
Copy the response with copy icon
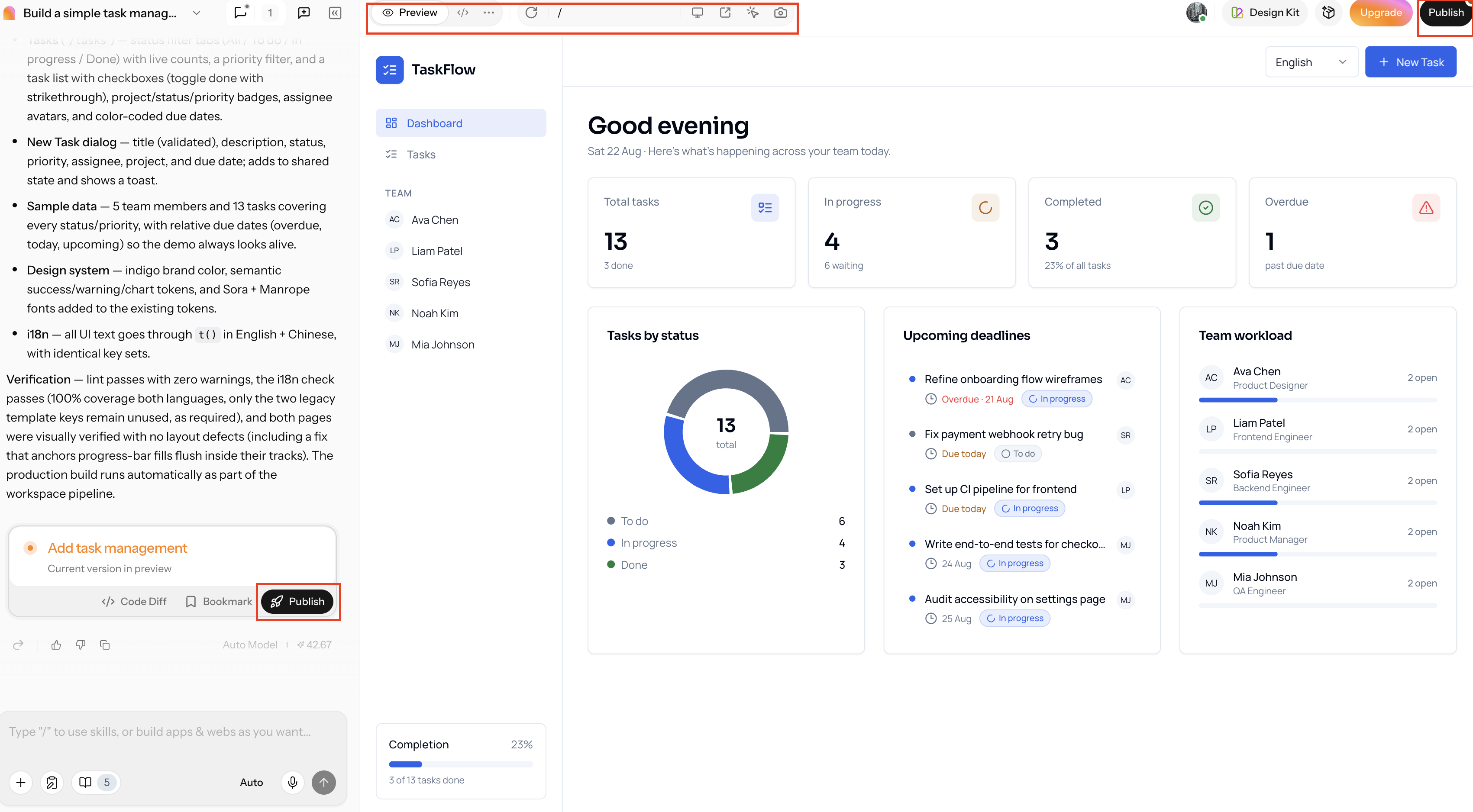[x=105, y=644]
